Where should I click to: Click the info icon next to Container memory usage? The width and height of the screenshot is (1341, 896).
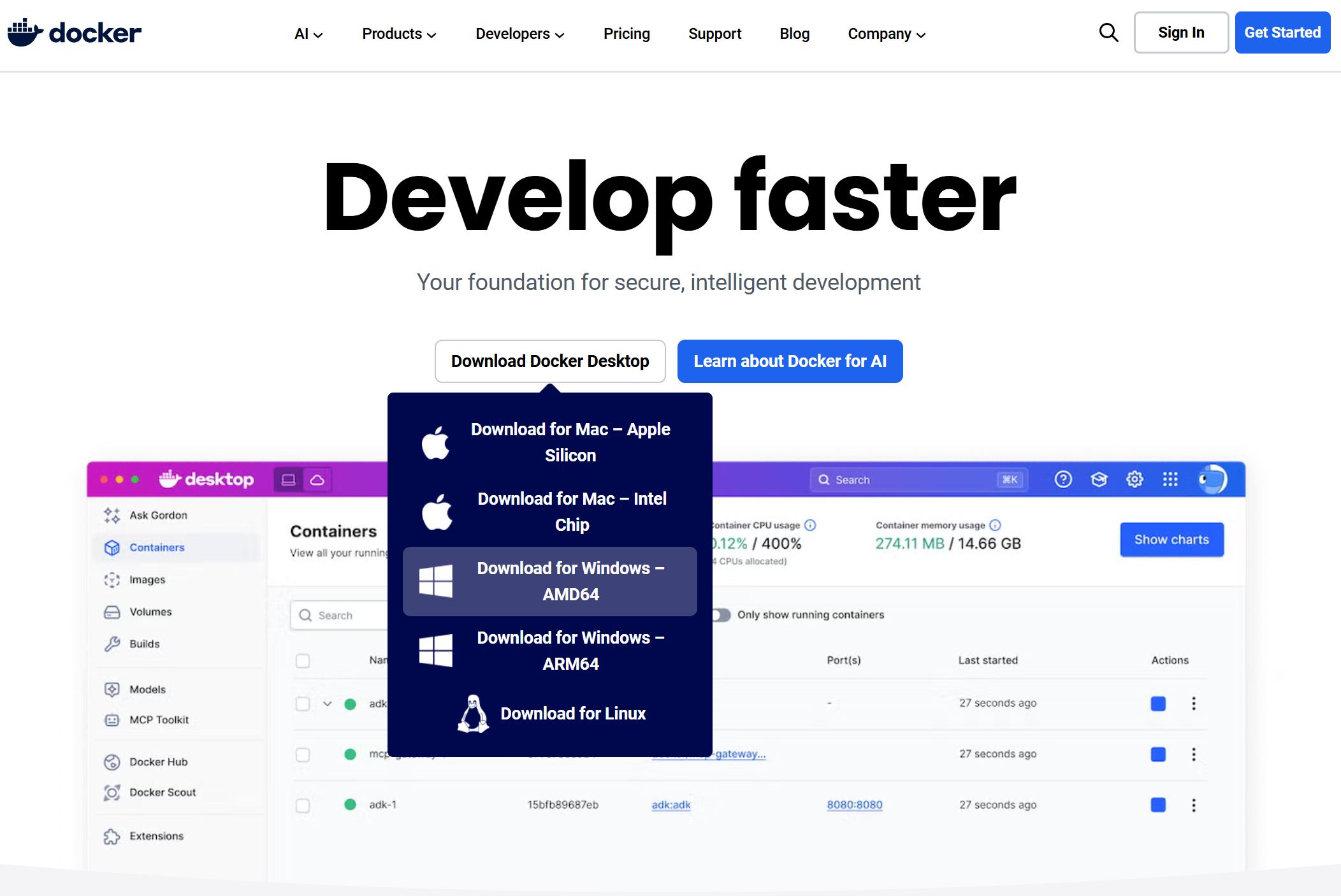(x=995, y=525)
